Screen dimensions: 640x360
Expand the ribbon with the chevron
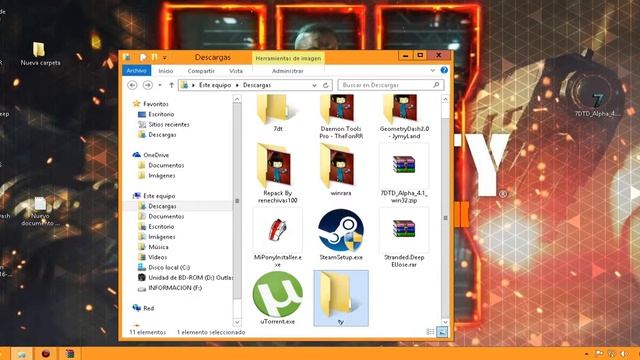[433, 70]
